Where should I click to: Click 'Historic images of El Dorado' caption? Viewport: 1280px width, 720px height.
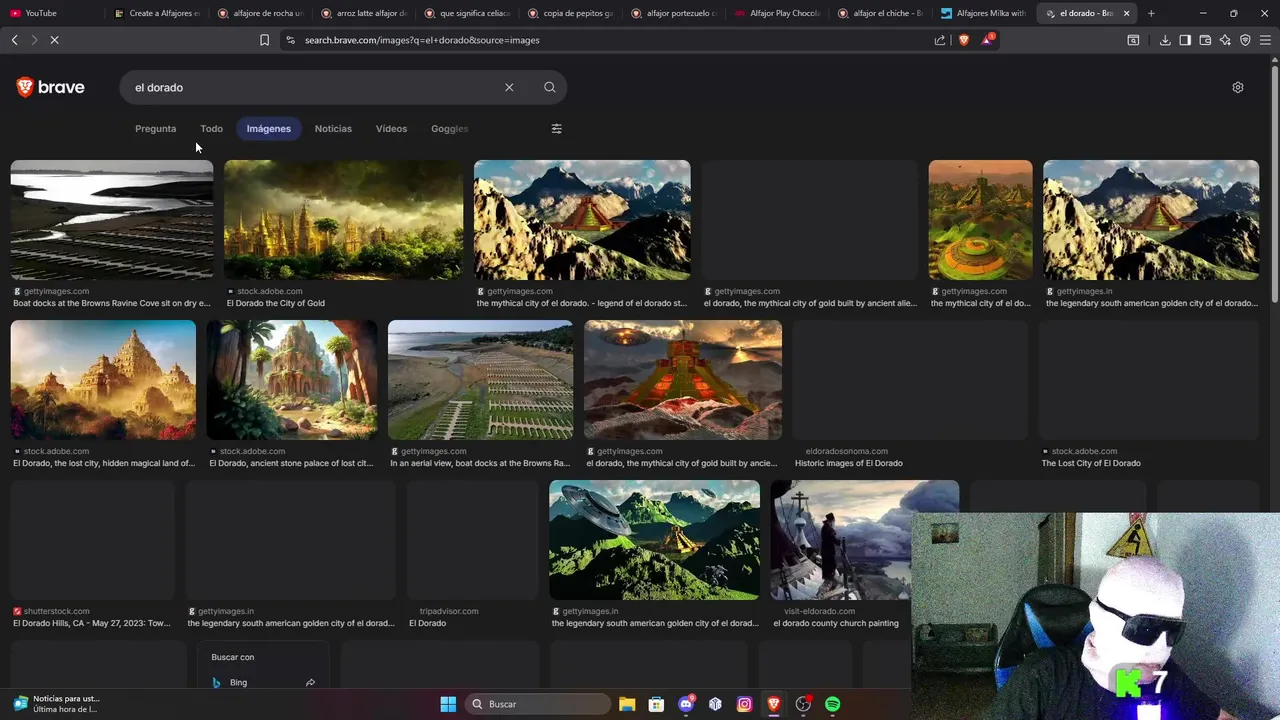848,463
